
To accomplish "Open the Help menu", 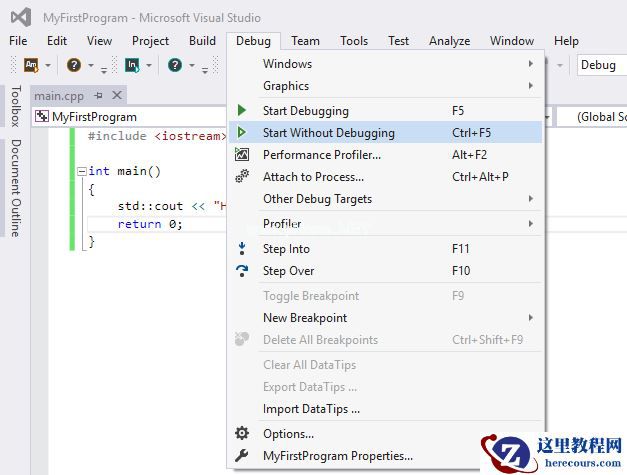I will point(566,41).
